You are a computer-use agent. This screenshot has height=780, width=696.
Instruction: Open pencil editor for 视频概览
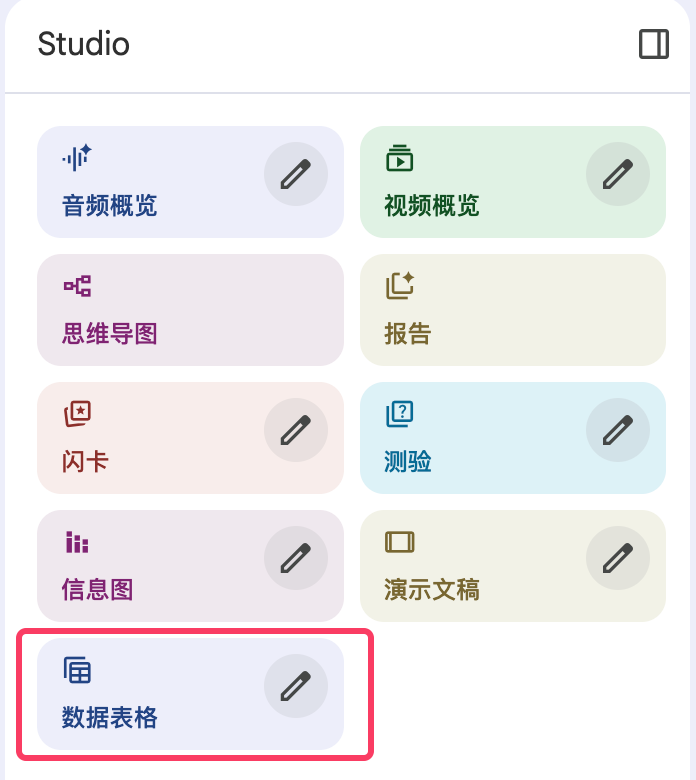pyautogui.click(x=618, y=174)
